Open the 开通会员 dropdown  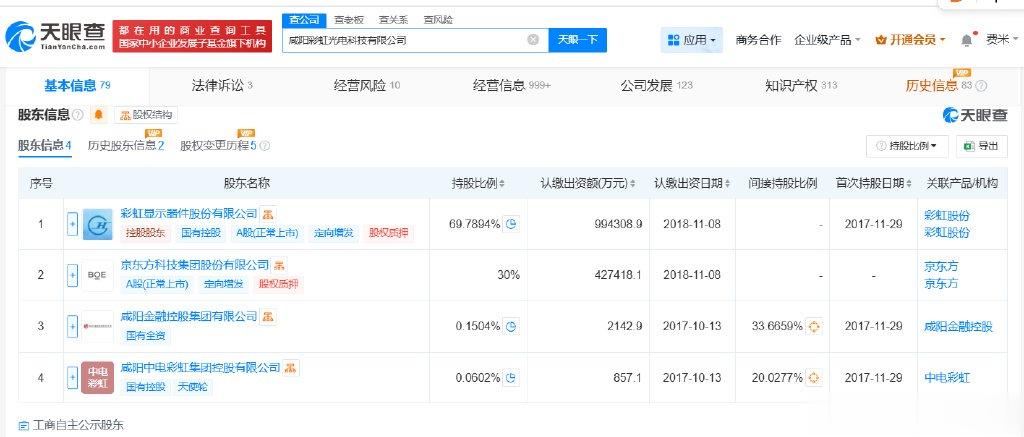pyautogui.click(x=910, y=40)
